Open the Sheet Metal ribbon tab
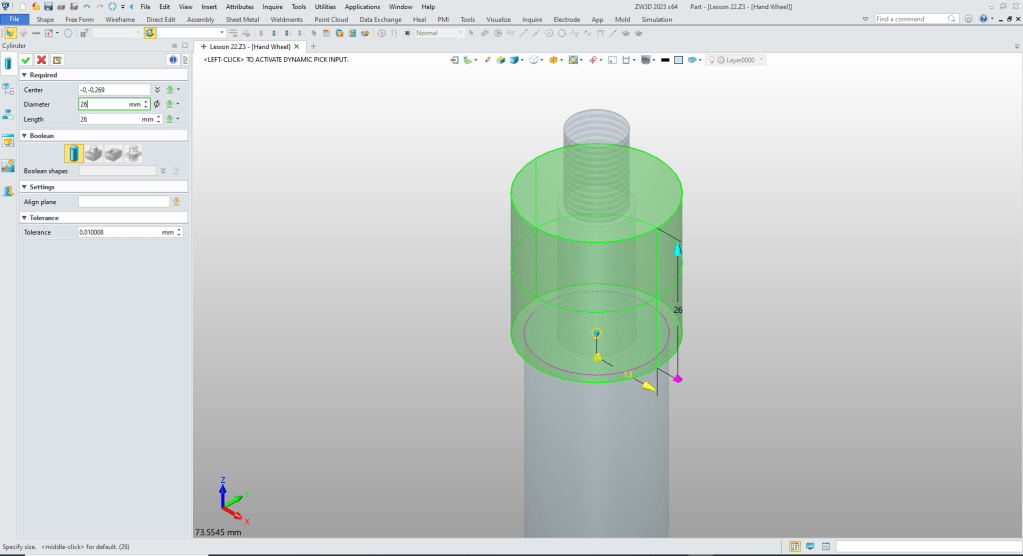The image size is (1023, 556). click(x=241, y=19)
